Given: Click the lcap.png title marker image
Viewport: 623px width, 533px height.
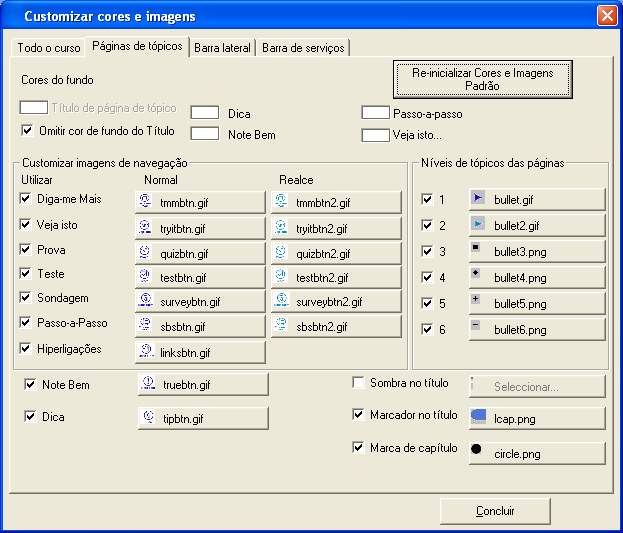Looking at the screenshot, I should pyautogui.click(x=537, y=417).
